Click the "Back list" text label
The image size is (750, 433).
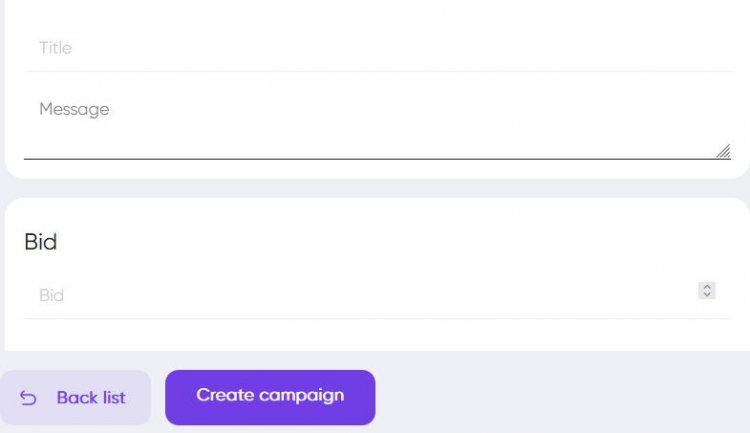click(91, 398)
